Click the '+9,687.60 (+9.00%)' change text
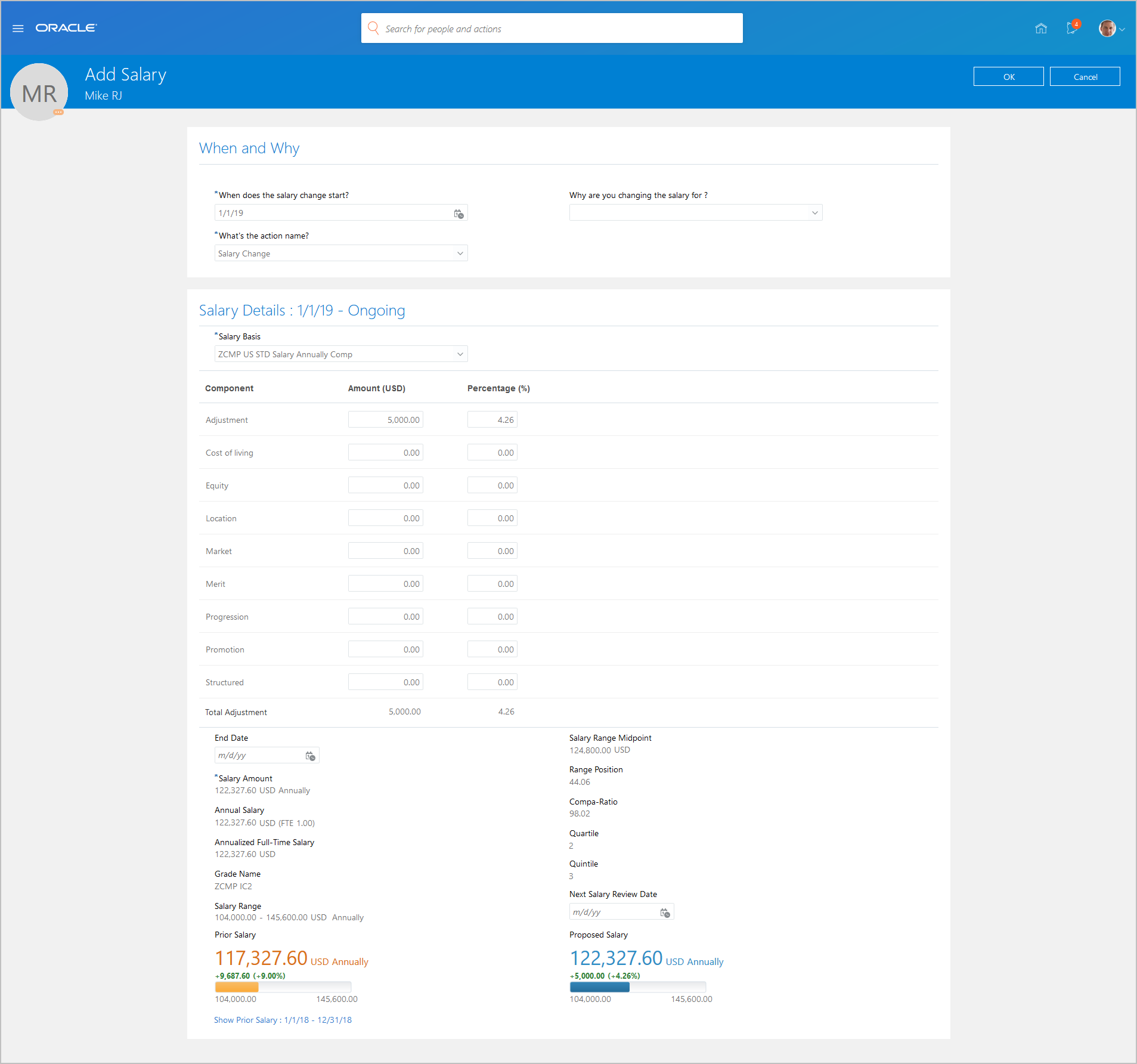 (x=250, y=976)
